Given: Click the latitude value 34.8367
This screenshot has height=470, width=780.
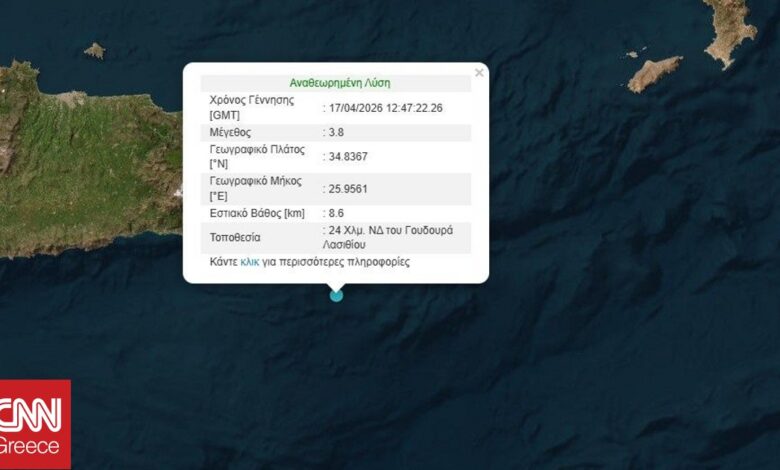Looking at the screenshot, I should pos(348,157).
